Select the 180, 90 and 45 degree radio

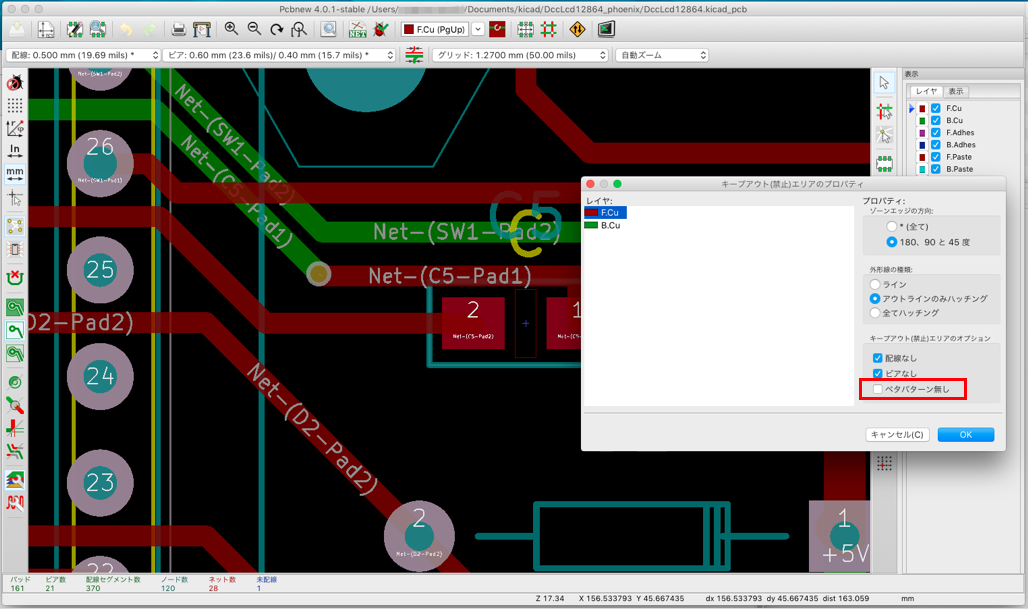[892, 242]
